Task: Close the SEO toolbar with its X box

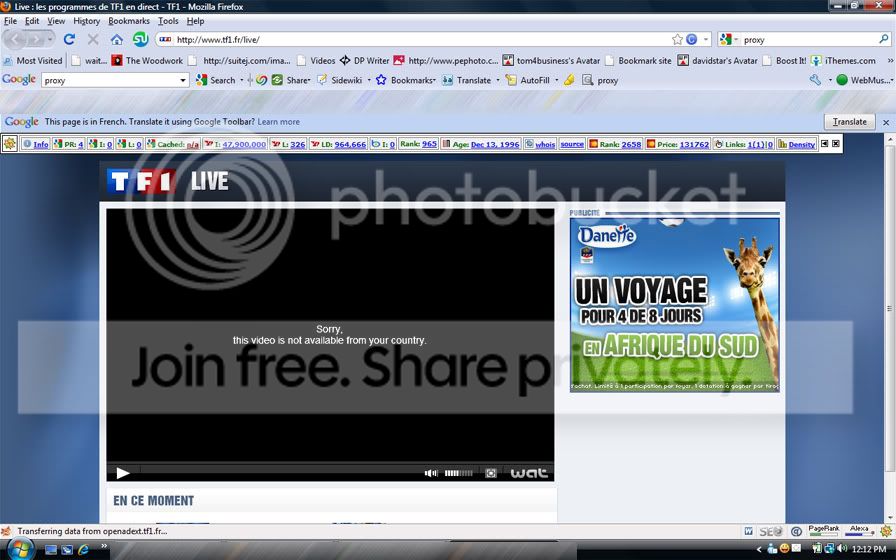Action: coord(836,143)
